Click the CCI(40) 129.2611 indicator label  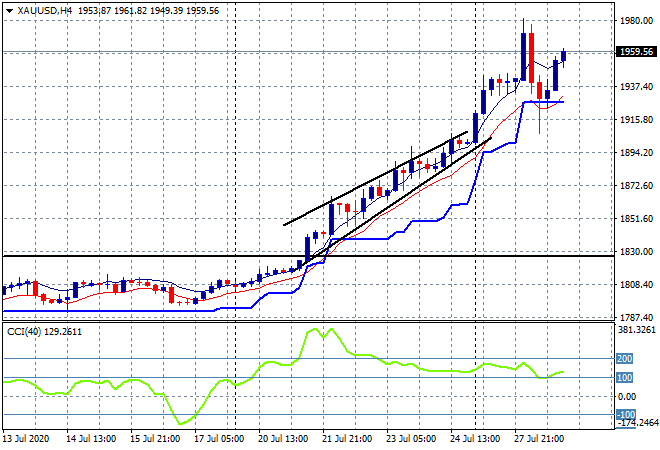(45, 332)
